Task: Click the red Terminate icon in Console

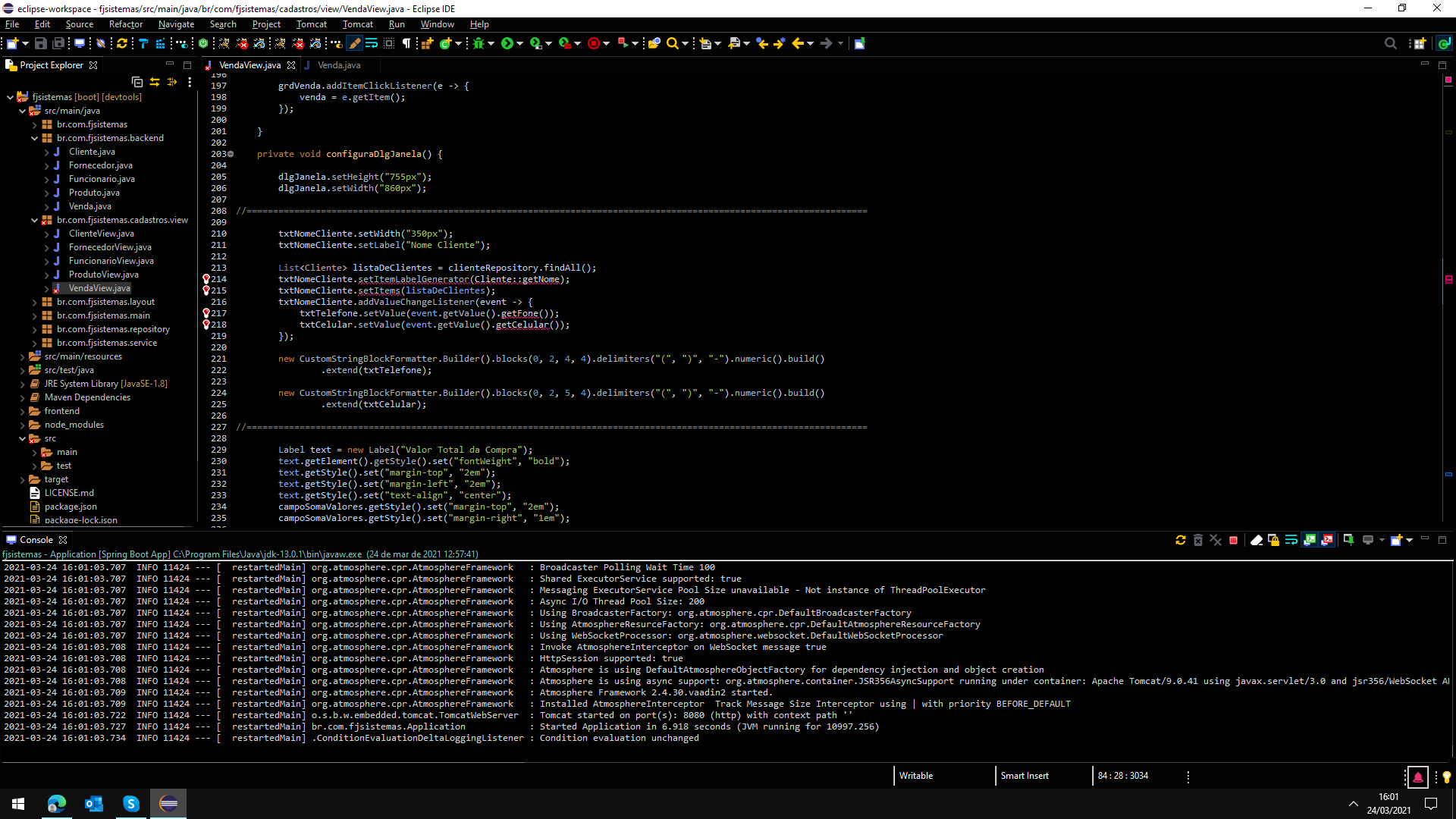Action: [1234, 540]
